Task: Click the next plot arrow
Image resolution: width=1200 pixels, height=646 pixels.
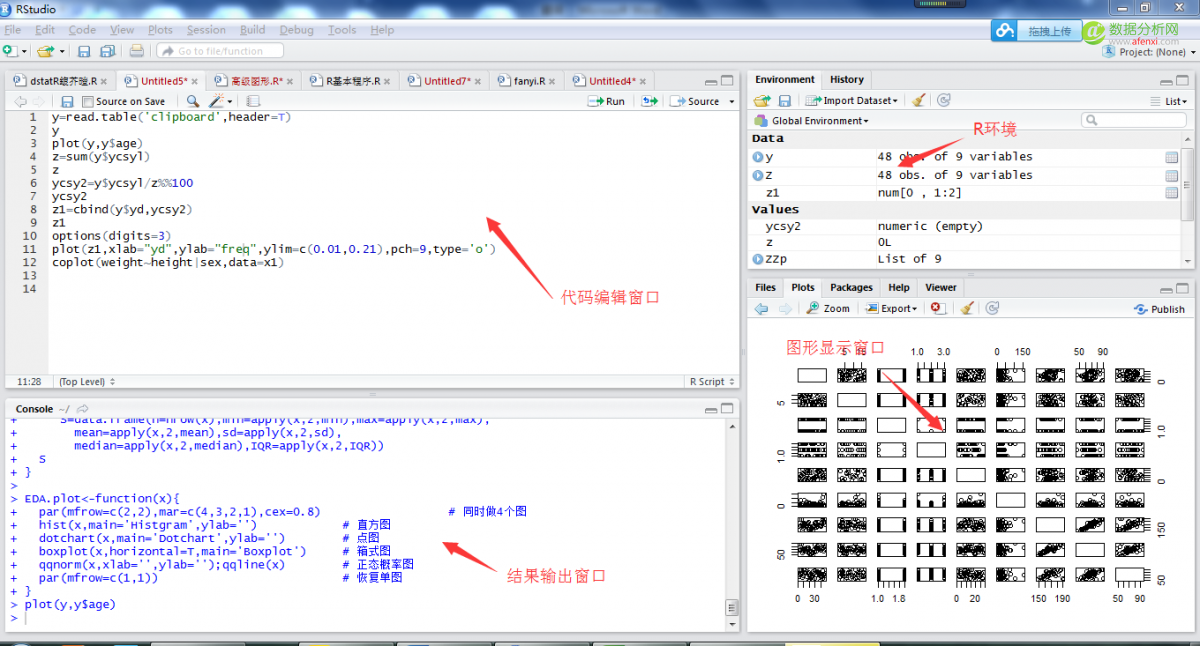Action: (786, 308)
